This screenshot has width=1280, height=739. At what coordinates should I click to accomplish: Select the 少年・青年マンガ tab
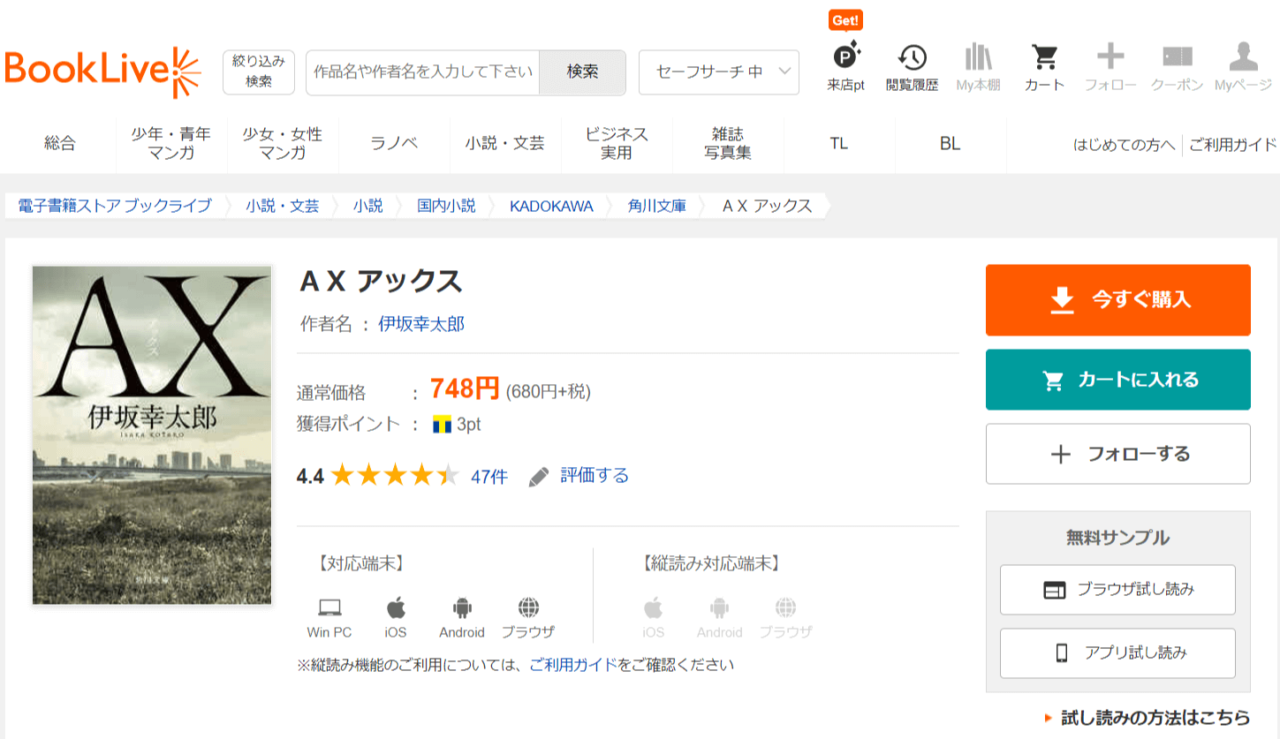click(x=171, y=143)
